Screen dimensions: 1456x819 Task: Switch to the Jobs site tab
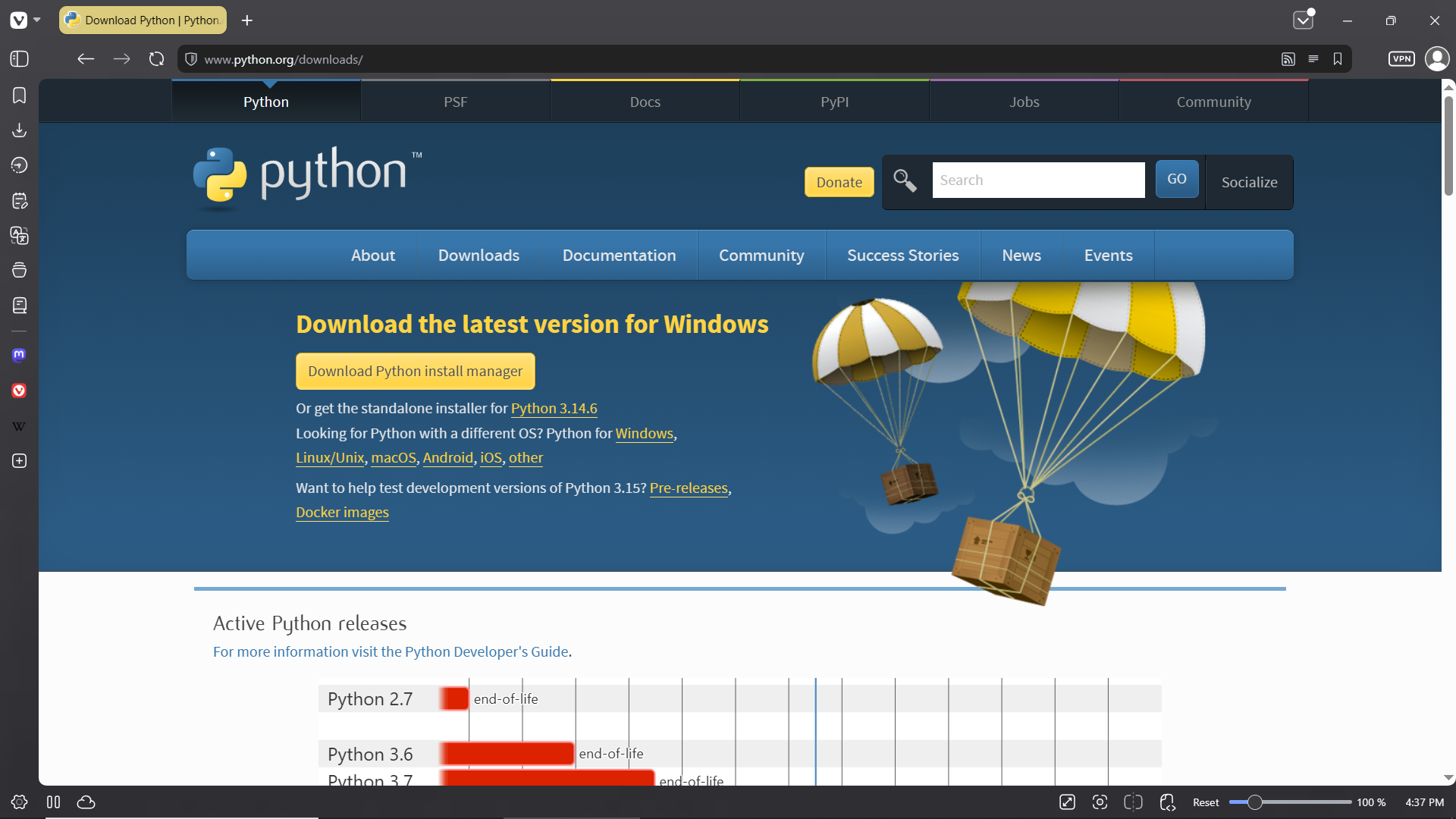click(x=1025, y=102)
